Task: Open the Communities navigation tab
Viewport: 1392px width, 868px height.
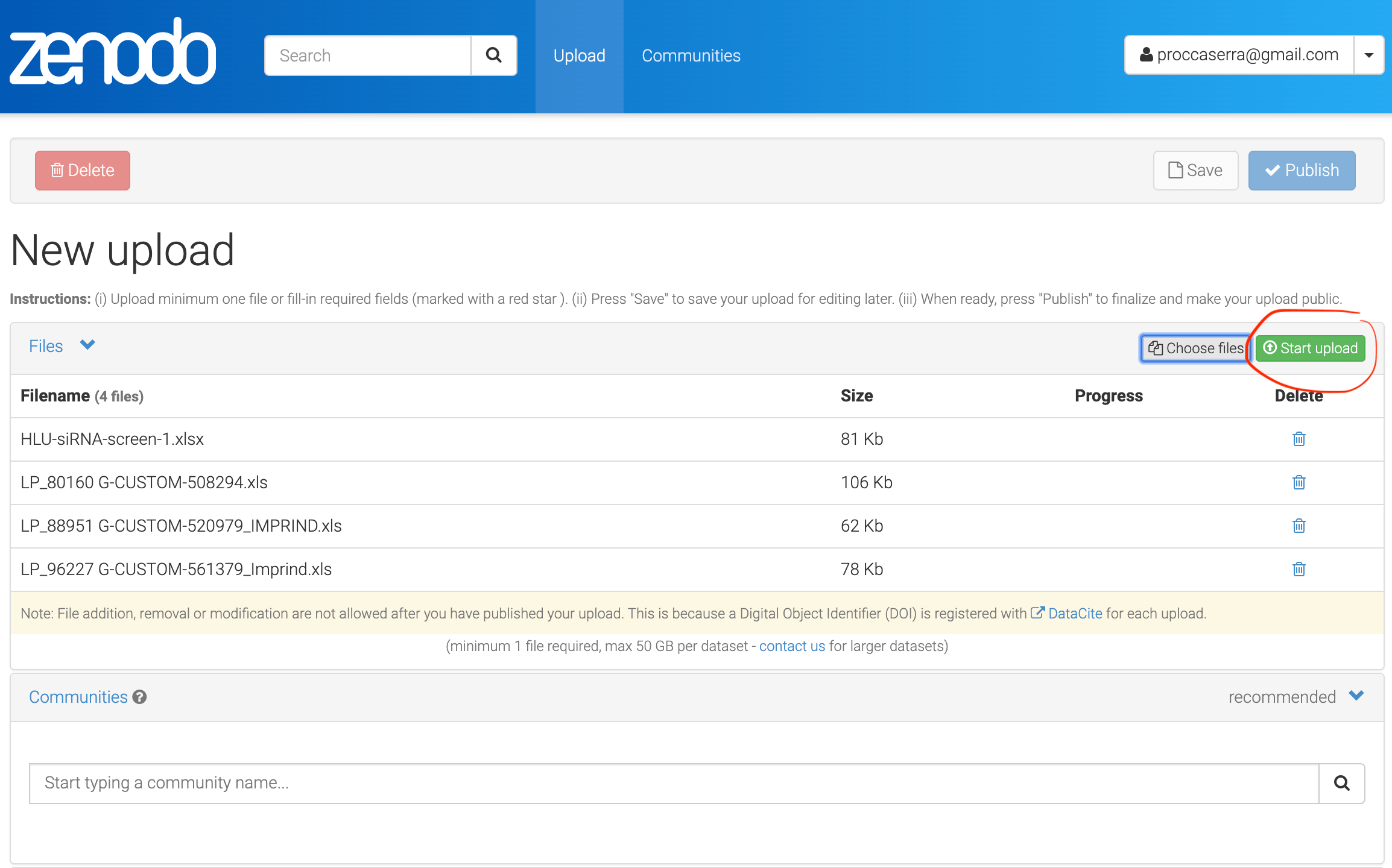Action: coord(691,55)
